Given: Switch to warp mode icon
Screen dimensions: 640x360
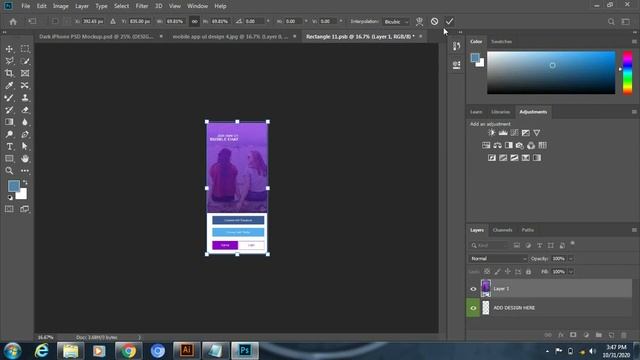Looking at the screenshot, I should pos(419,21).
